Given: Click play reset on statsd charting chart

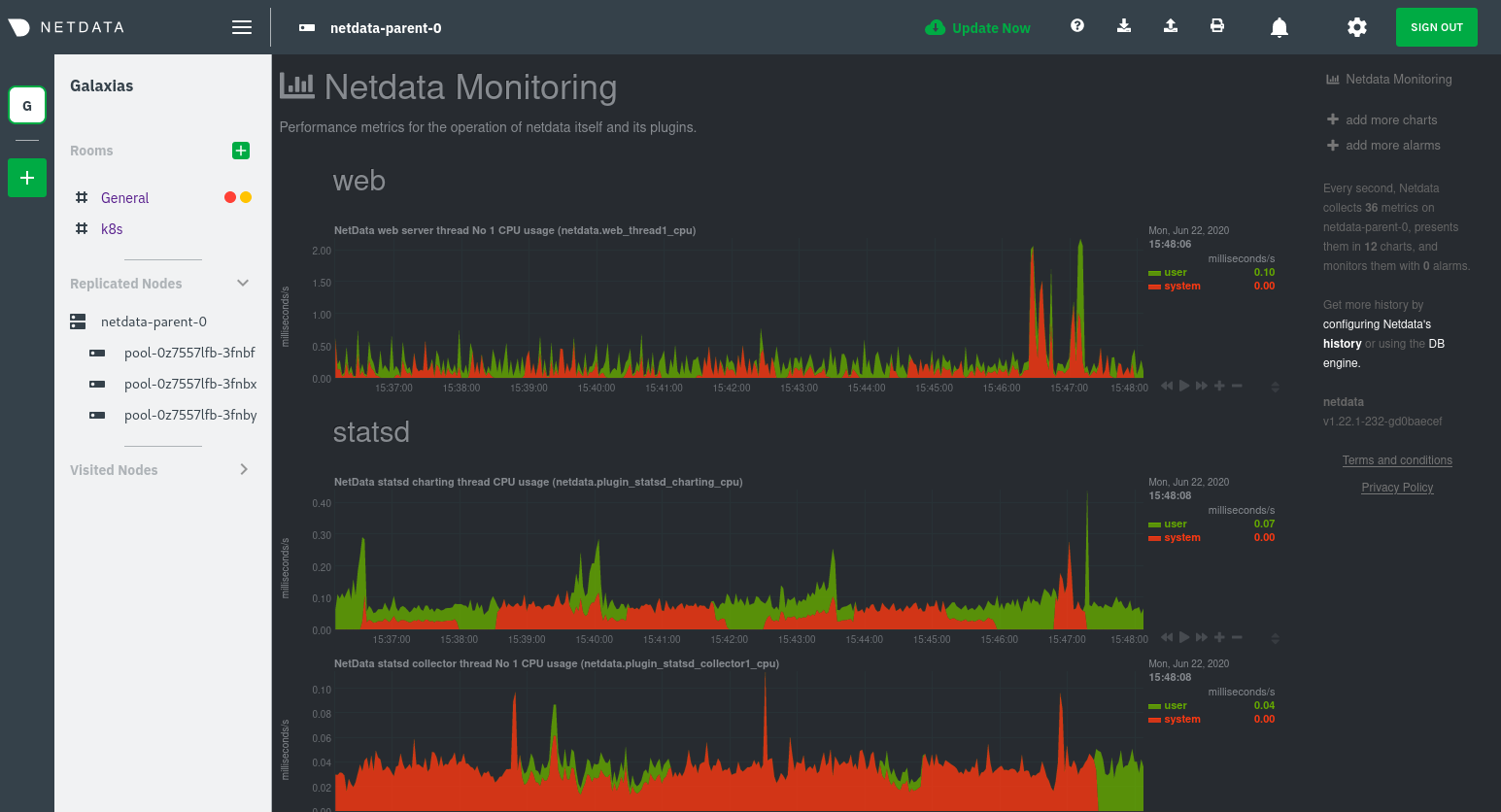Looking at the screenshot, I should click(1184, 637).
